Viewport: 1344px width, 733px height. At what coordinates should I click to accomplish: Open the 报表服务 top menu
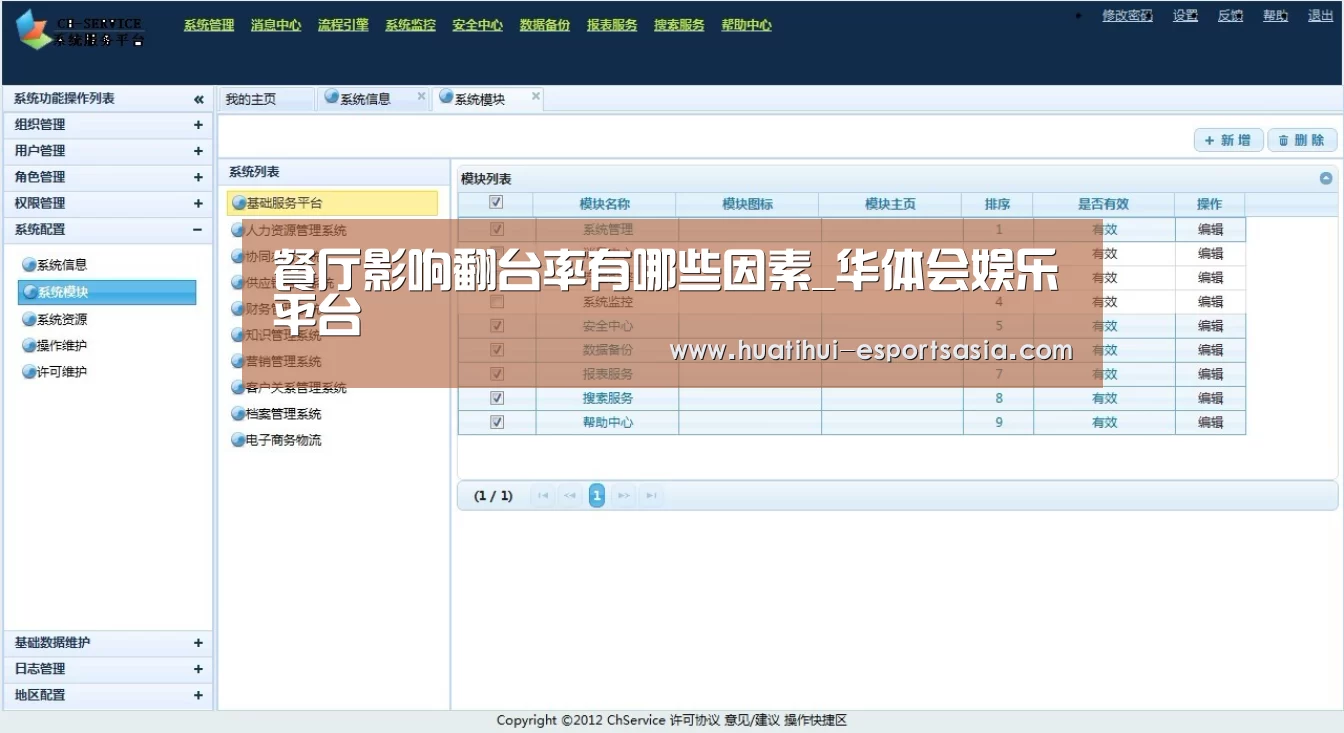click(612, 25)
